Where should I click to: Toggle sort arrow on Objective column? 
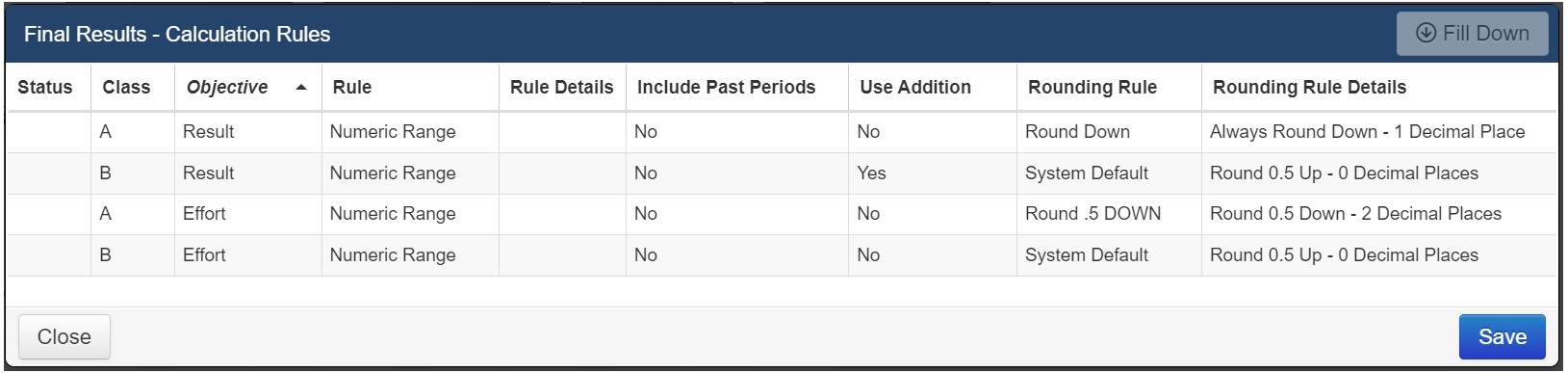click(301, 88)
